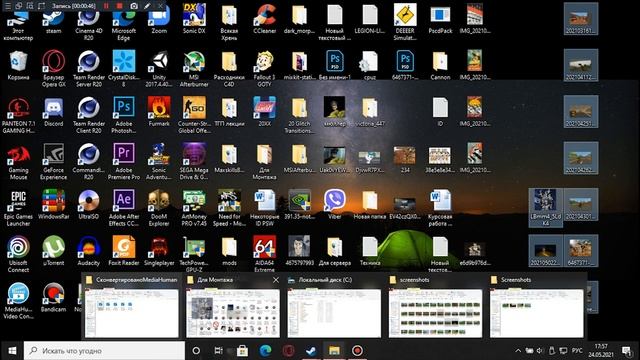
Task: Open the Recycle Bin (Корзина) icon
Action: point(18,65)
